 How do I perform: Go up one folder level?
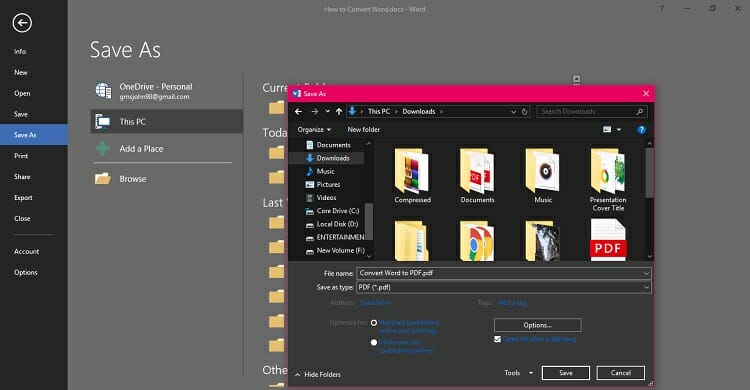click(339, 111)
